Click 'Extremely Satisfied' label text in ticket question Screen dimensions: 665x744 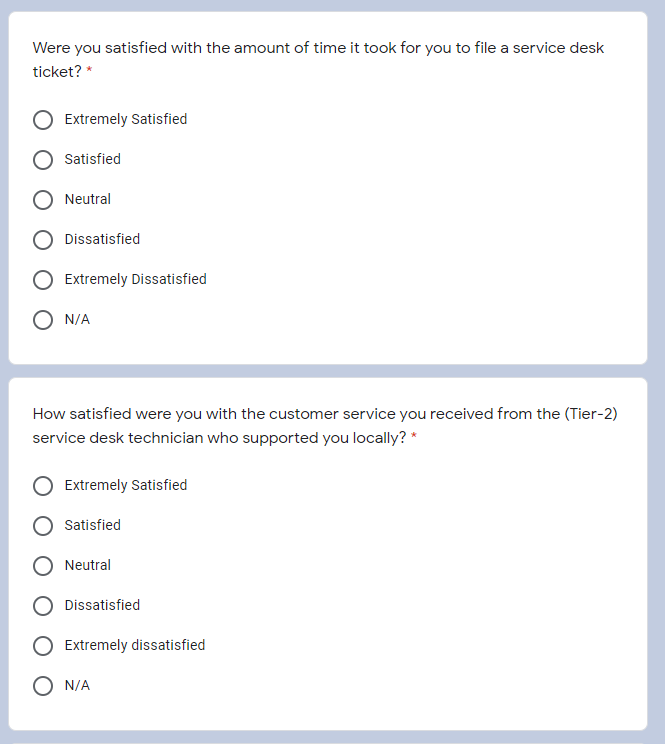pyautogui.click(x=126, y=119)
